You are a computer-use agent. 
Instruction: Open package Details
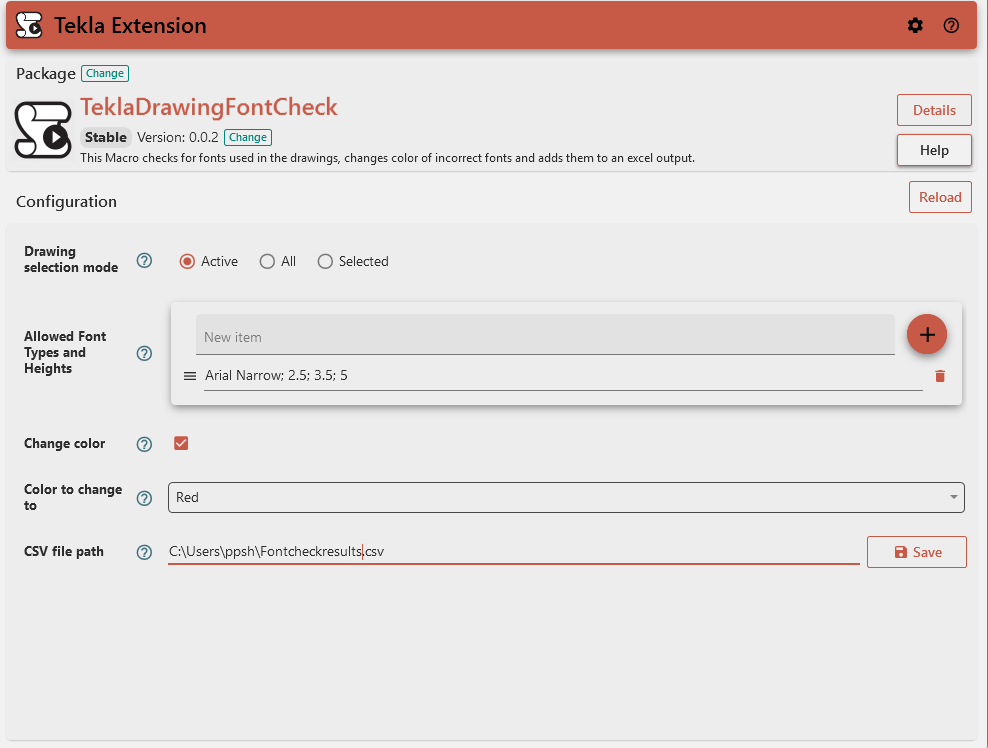point(934,110)
